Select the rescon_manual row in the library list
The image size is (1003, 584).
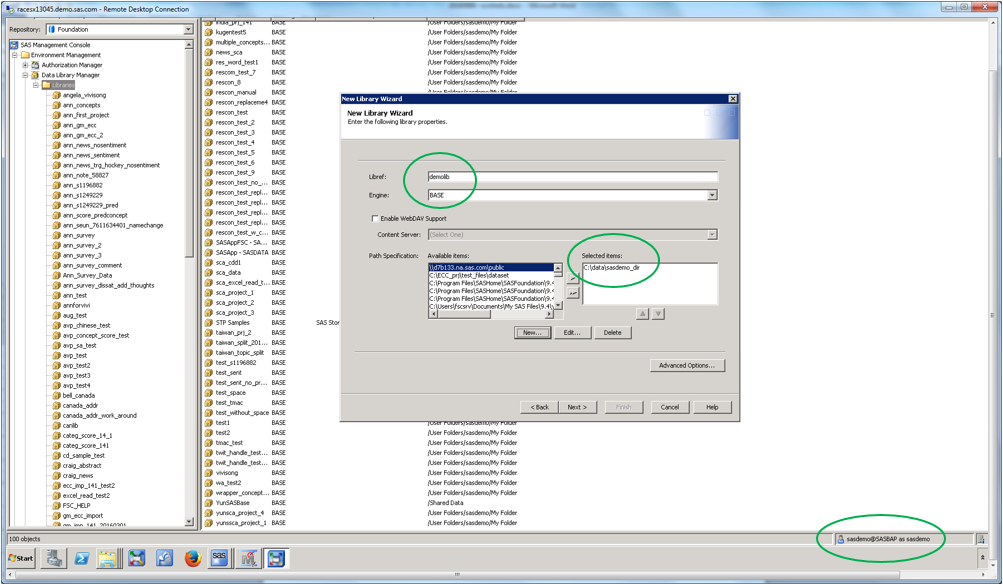[235, 92]
